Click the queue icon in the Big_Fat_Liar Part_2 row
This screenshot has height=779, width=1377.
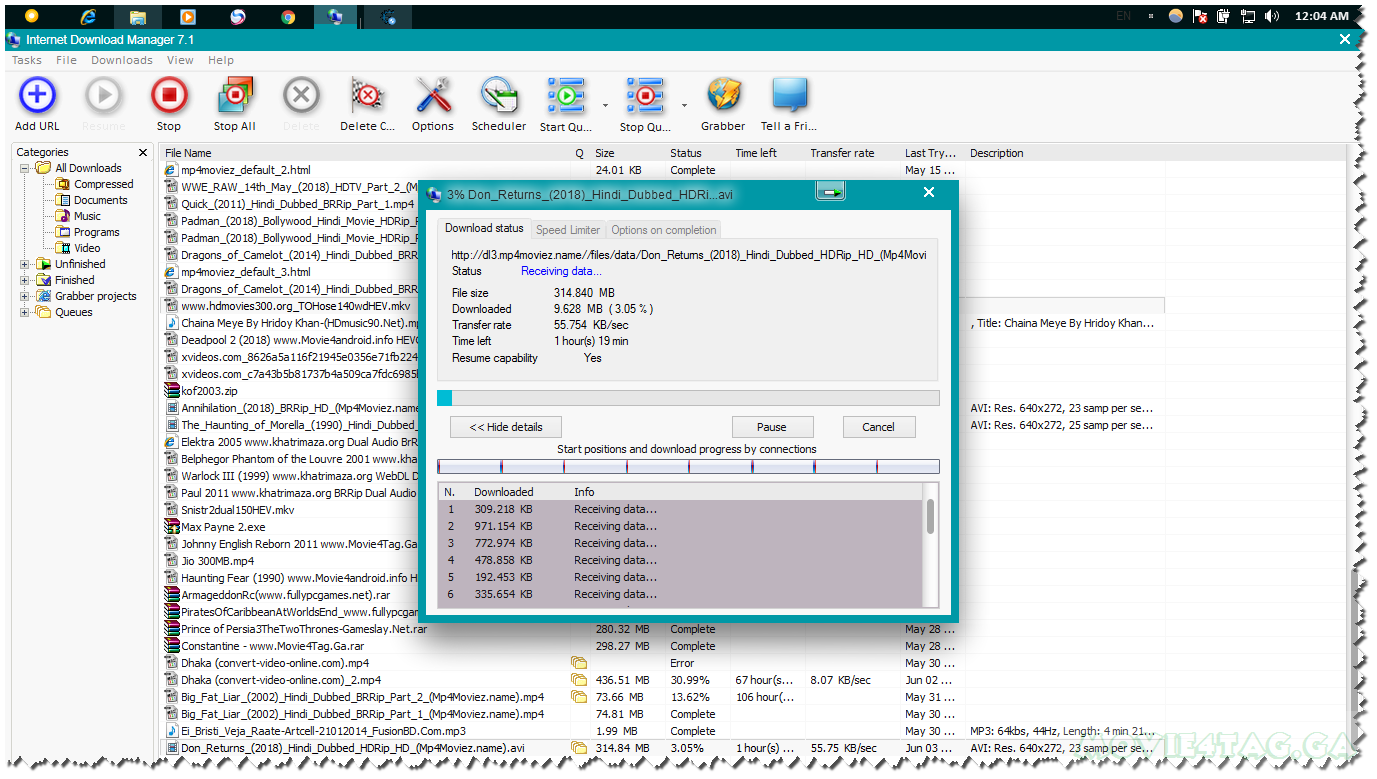[578, 697]
